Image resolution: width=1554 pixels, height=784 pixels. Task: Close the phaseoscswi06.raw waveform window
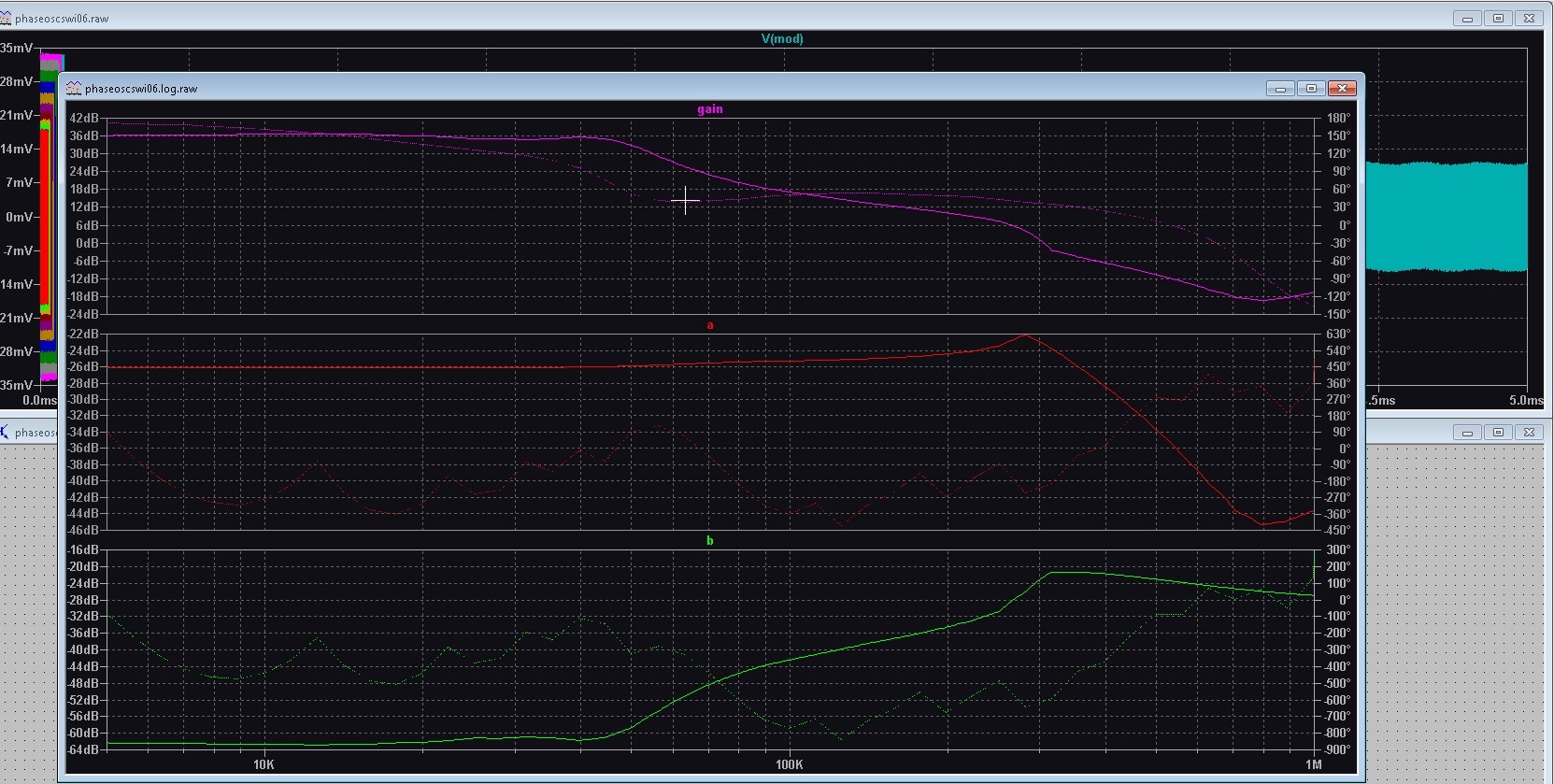point(1529,18)
